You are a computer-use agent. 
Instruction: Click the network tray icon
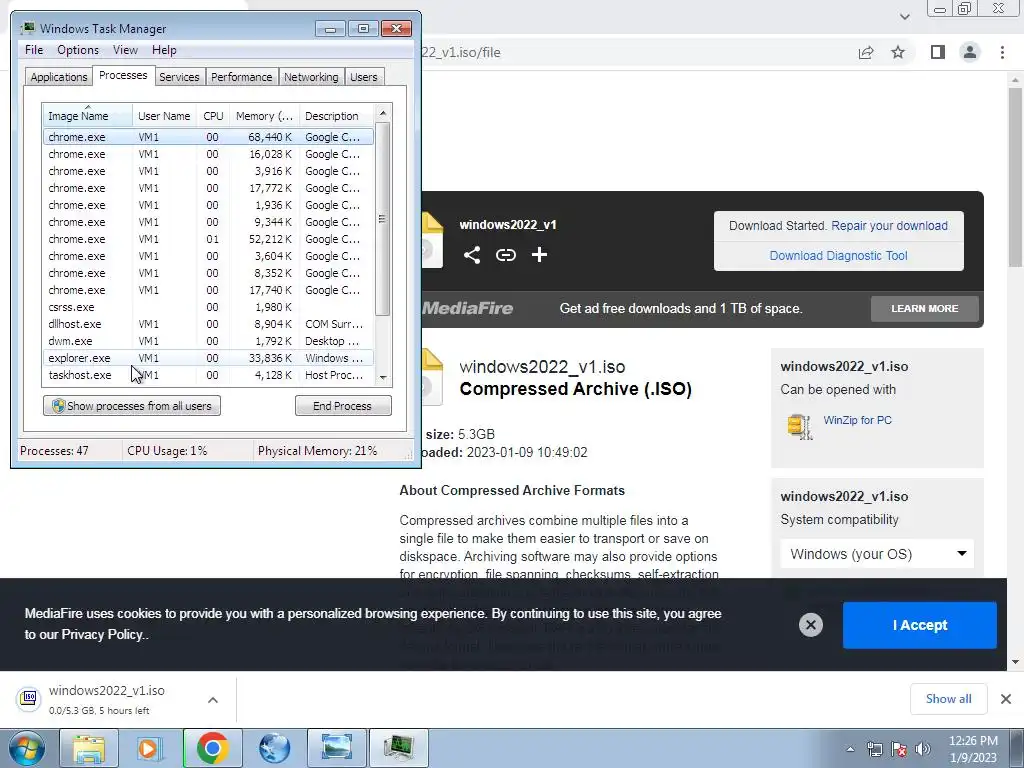pyautogui.click(x=874, y=749)
